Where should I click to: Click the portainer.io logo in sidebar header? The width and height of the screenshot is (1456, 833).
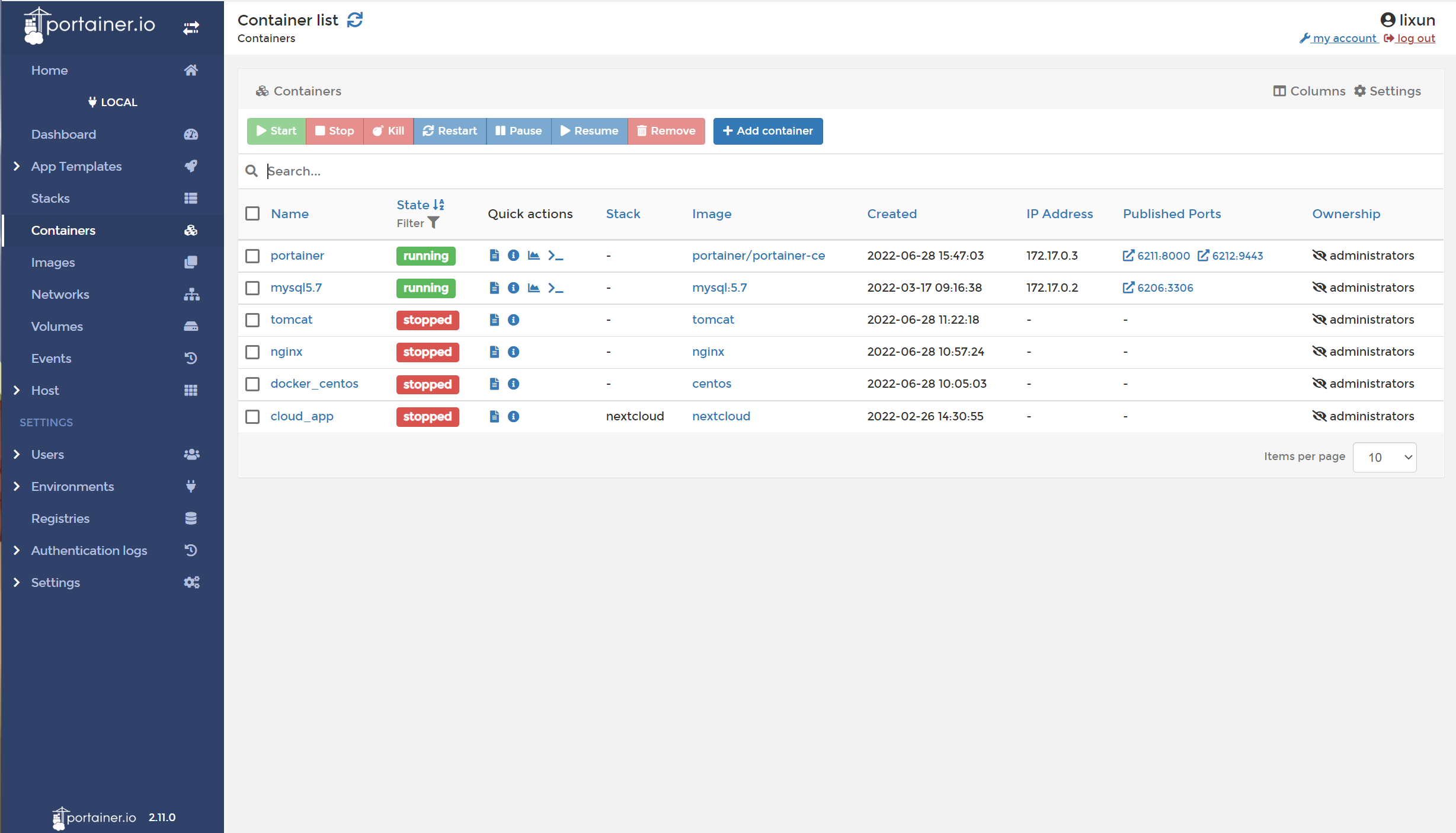[89, 25]
